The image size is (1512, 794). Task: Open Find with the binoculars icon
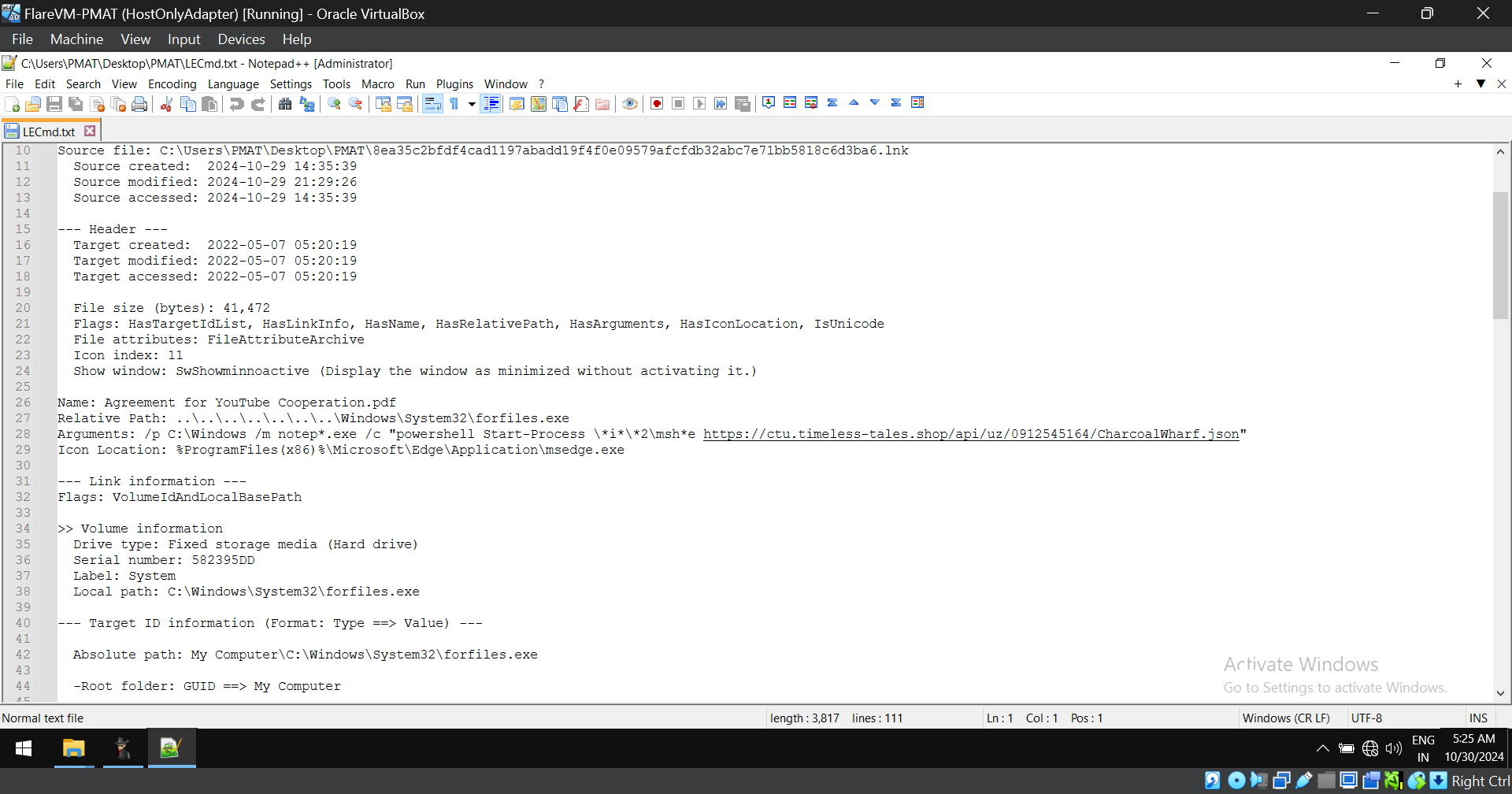(285, 104)
